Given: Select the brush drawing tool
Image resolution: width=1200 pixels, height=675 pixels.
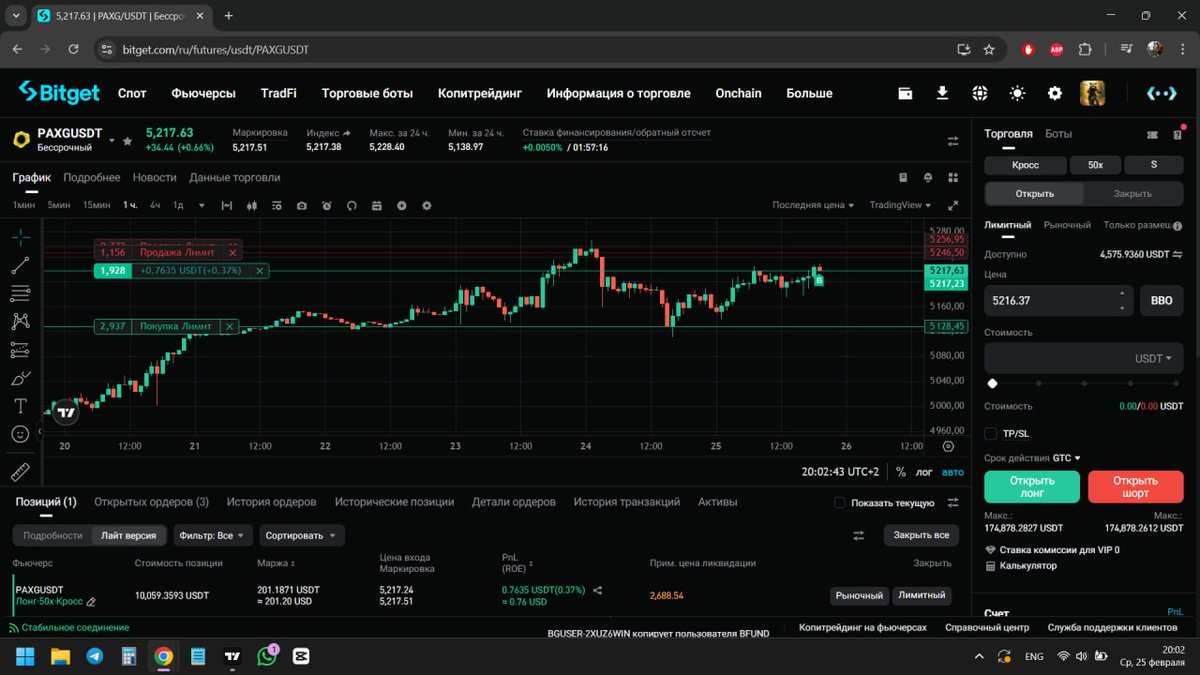Looking at the screenshot, I should point(21,378).
